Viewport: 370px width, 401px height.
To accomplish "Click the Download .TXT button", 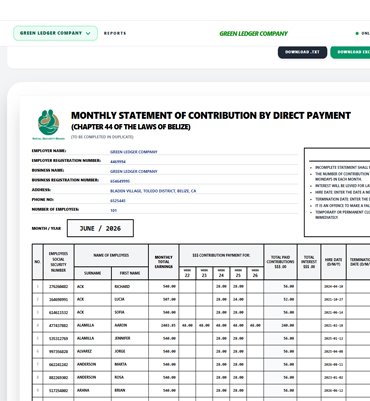I will [x=302, y=52].
